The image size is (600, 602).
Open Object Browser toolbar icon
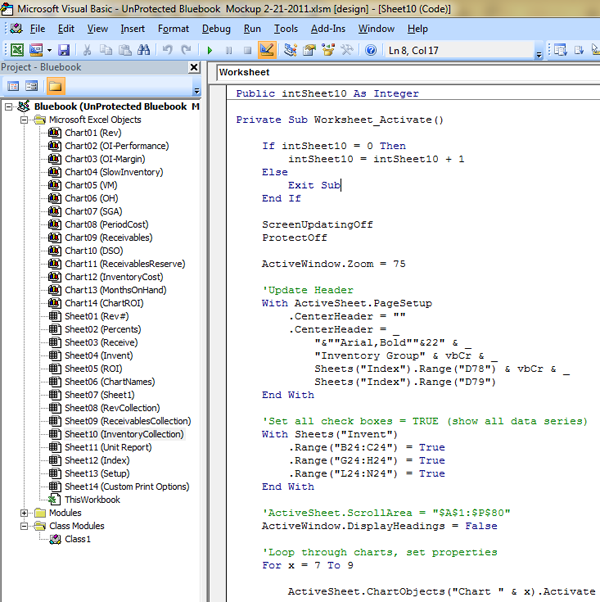click(328, 50)
